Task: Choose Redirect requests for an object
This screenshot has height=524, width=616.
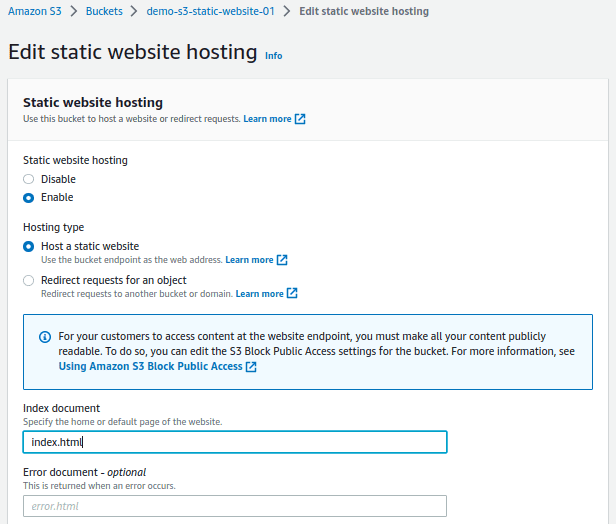Action: [28, 280]
